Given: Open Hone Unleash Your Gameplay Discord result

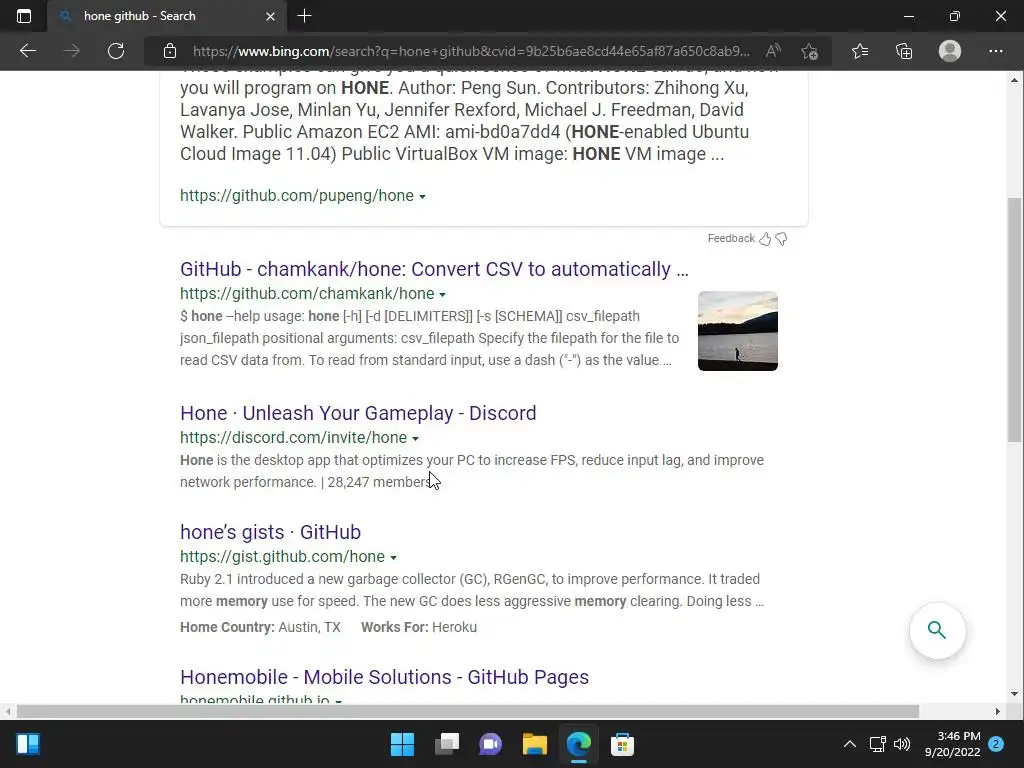Looking at the screenshot, I should tap(358, 413).
